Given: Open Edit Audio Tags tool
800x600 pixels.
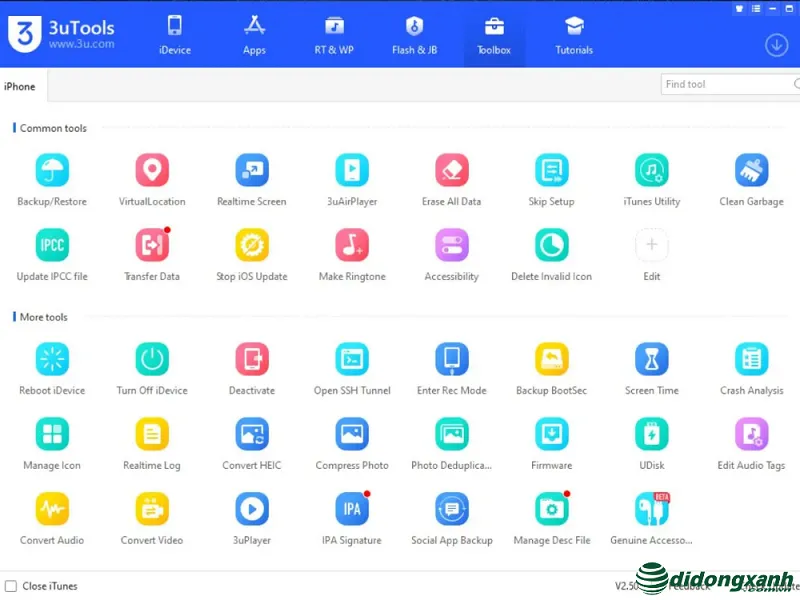Looking at the screenshot, I should (752, 434).
